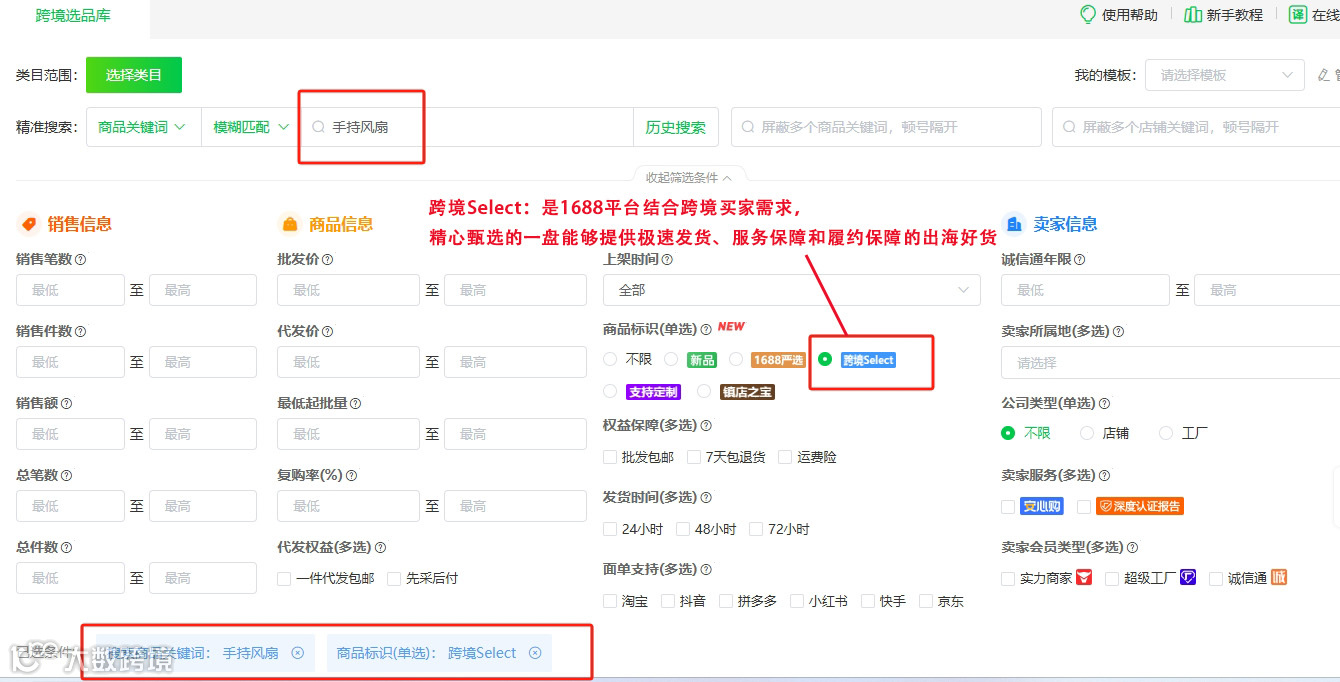Viewport: 1340px width, 682px height.
Task: Click help icon next to 公司类型(单选)
Action: point(1104,404)
